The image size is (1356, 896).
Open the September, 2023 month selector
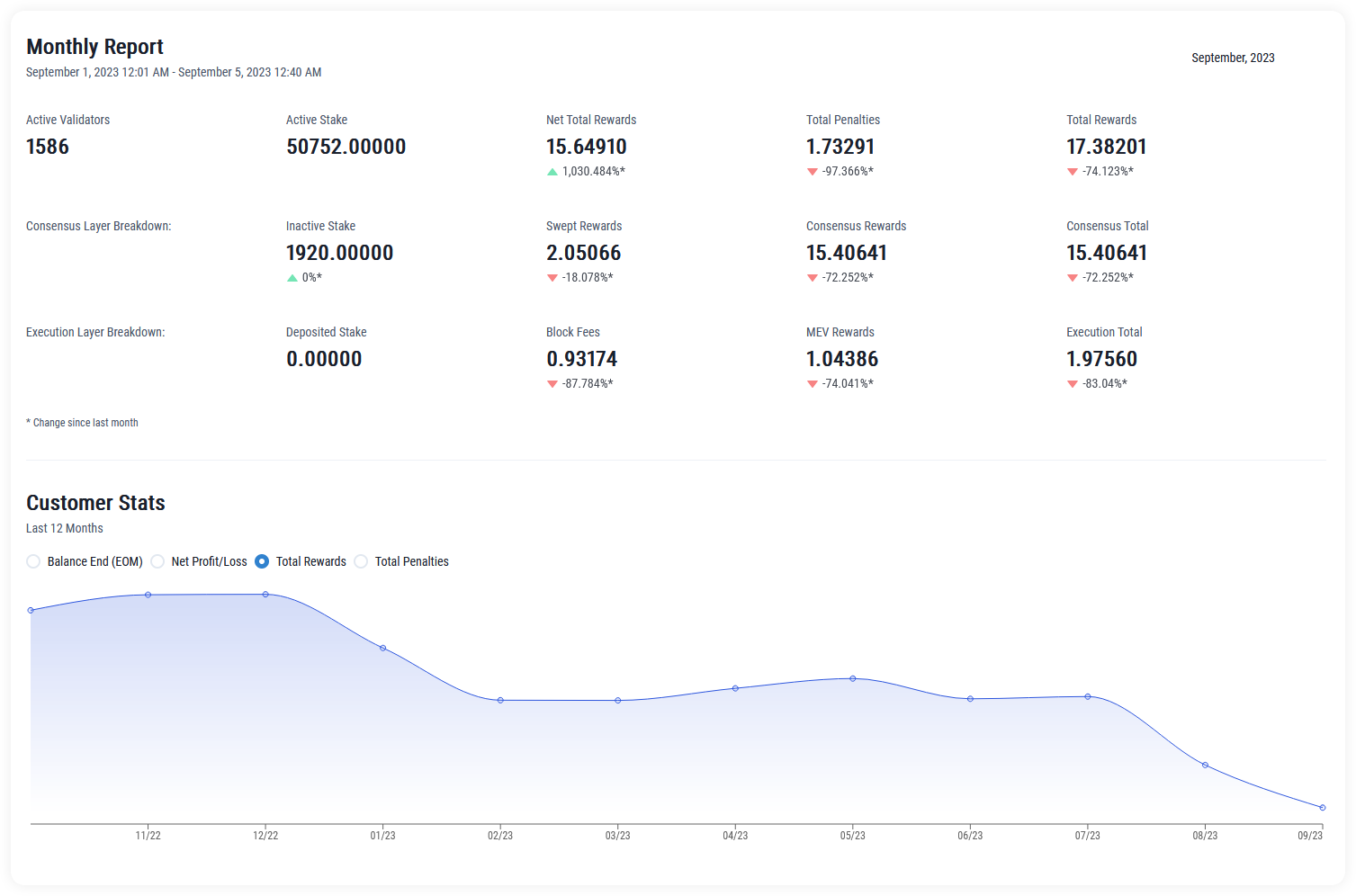(1233, 58)
